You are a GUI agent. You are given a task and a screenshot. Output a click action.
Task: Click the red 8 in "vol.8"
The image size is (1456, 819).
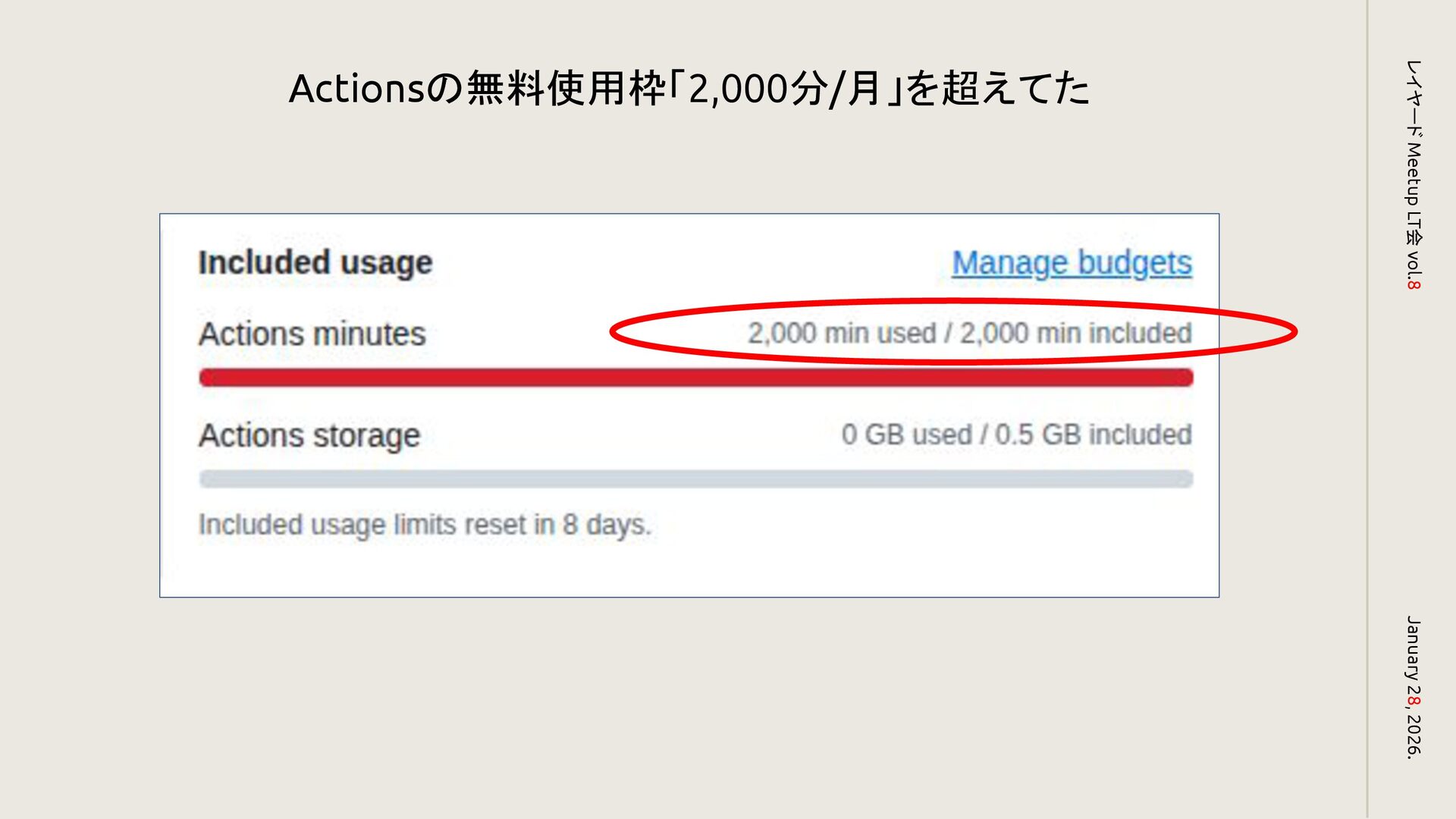[x=1414, y=284]
